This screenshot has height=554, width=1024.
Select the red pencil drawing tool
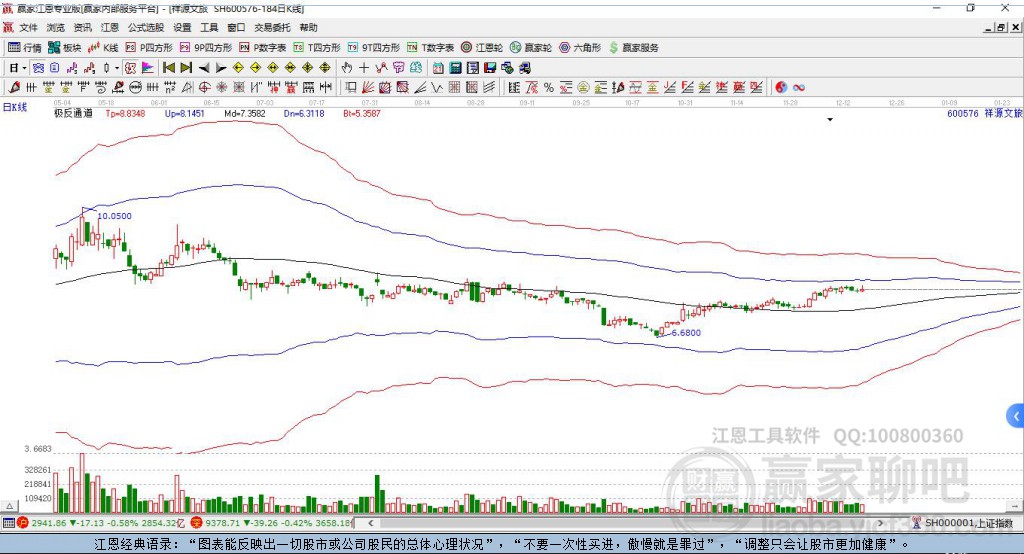pos(14,87)
